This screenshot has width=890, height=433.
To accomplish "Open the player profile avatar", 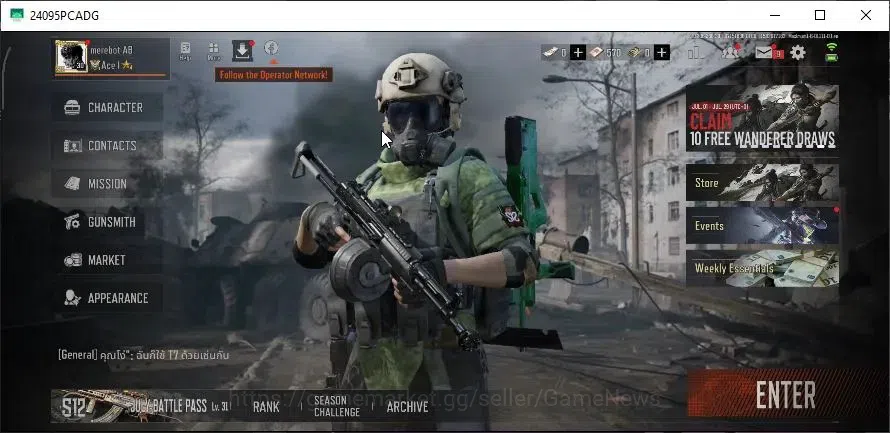I will click(x=72, y=57).
